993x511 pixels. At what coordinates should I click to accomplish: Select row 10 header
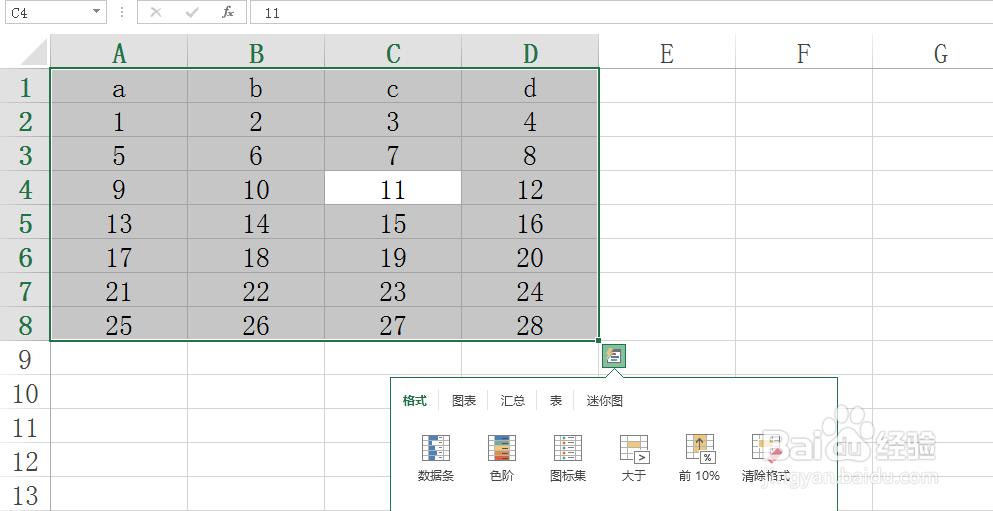coord(25,393)
